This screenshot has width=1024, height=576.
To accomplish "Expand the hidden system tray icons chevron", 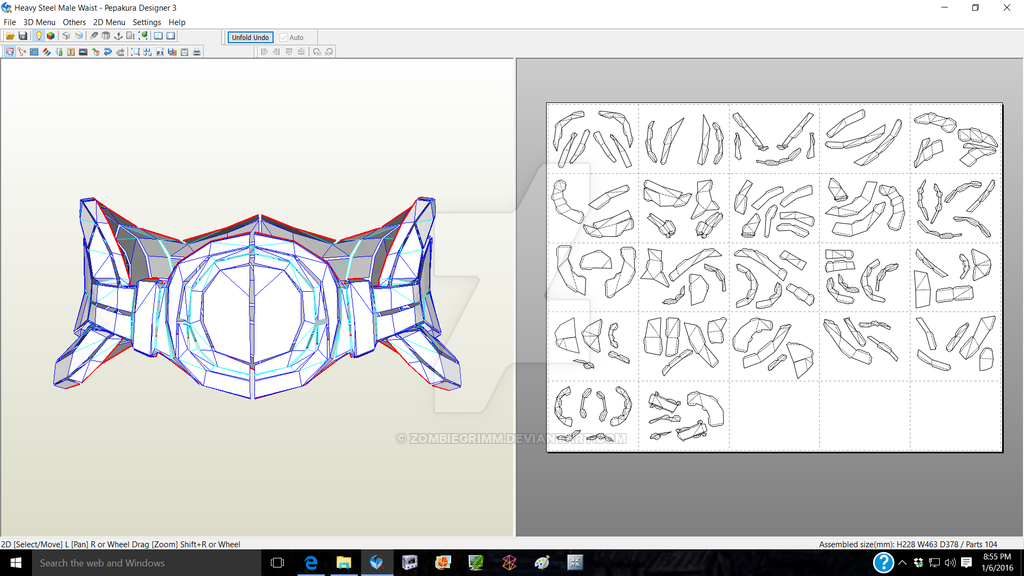I will (903, 562).
